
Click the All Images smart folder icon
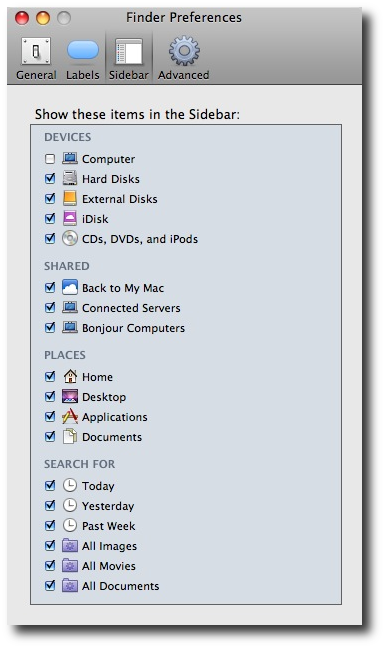[x=70, y=546]
